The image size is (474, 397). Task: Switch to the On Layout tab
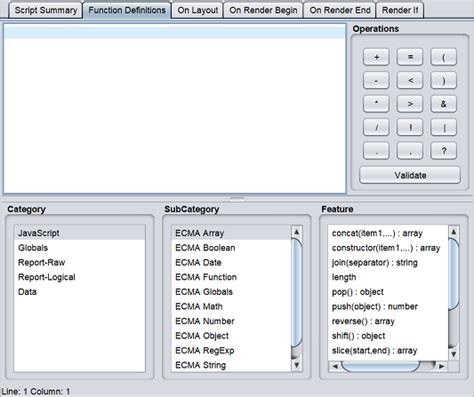(x=198, y=10)
